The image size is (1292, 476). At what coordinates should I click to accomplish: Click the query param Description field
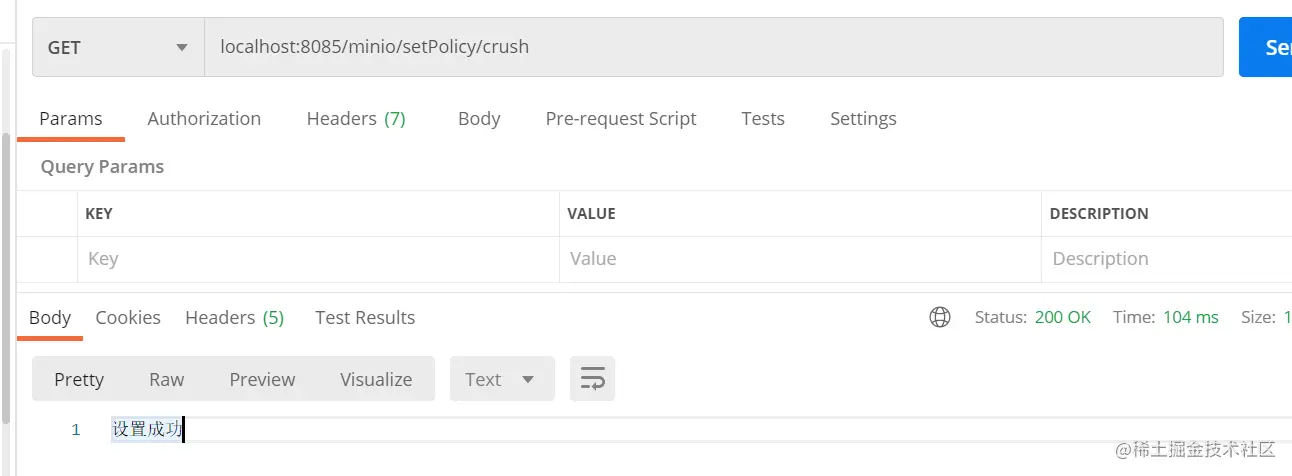1167,259
